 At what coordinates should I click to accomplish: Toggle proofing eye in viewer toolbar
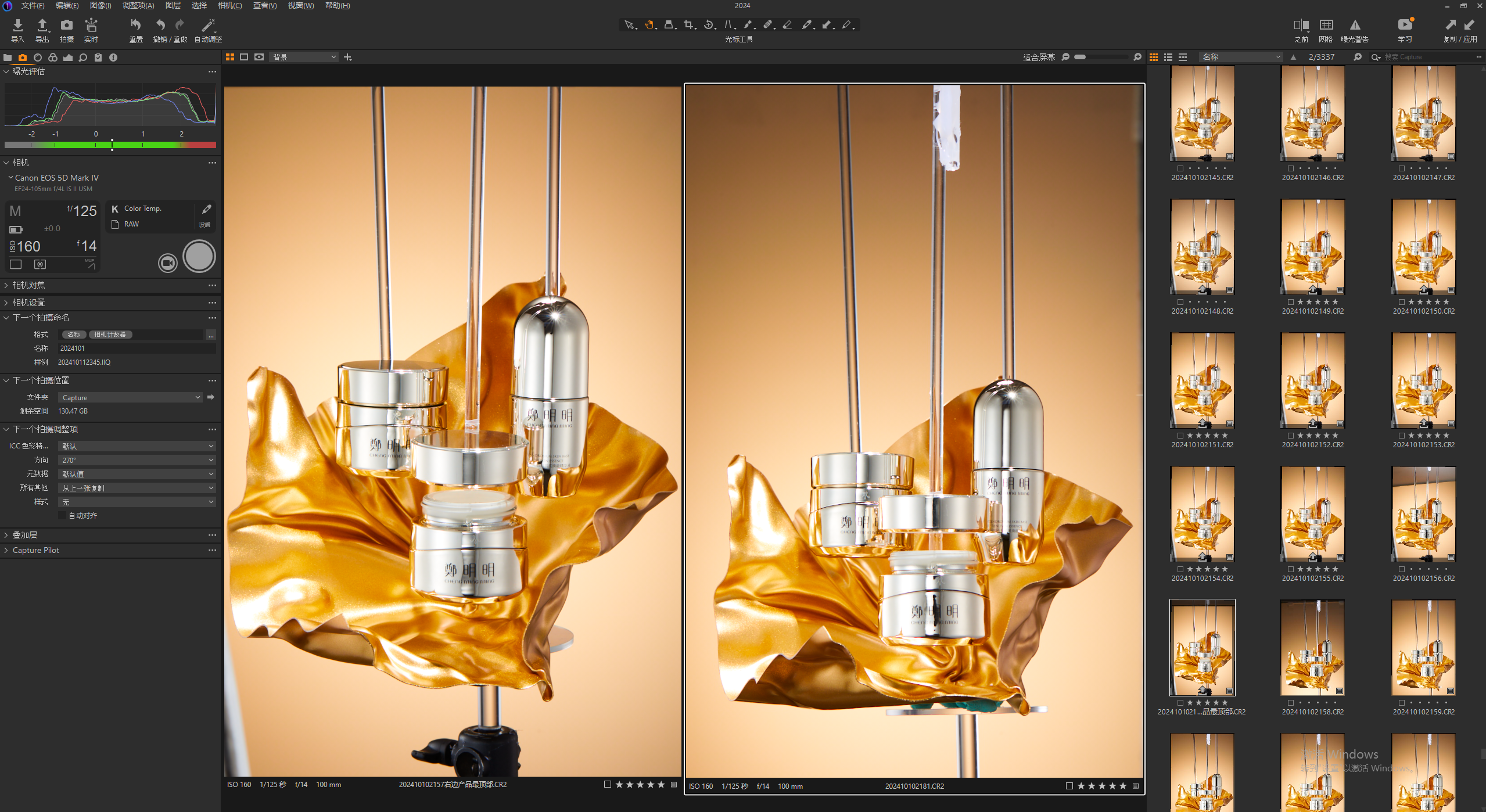(259, 57)
